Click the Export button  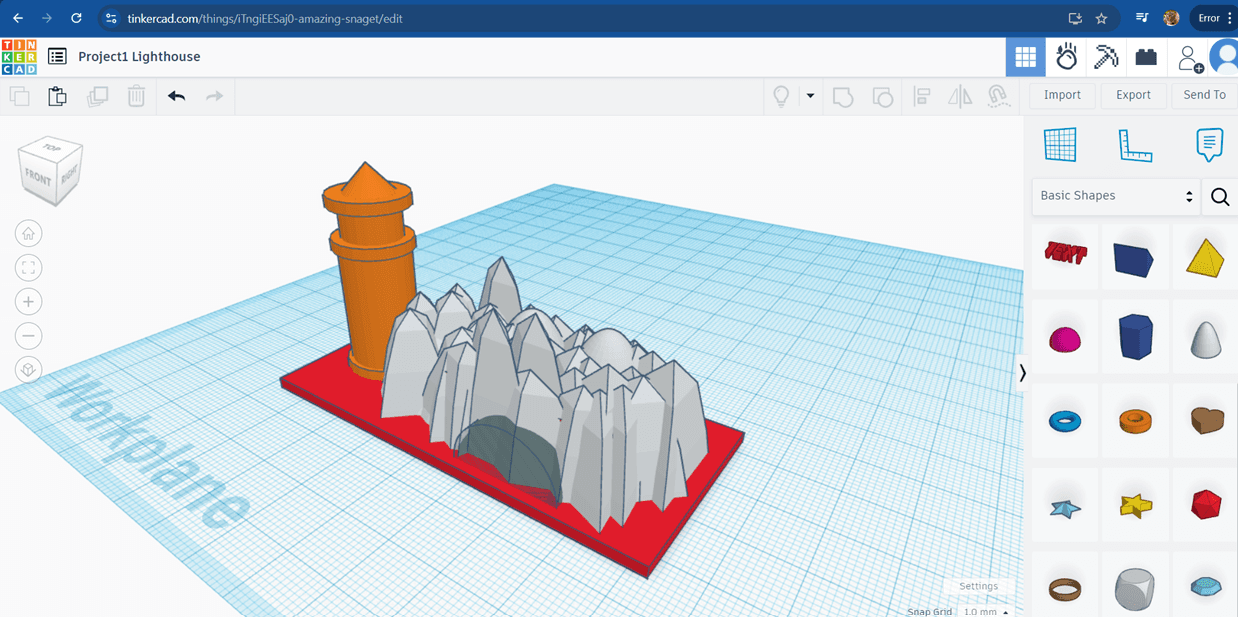(x=1133, y=95)
